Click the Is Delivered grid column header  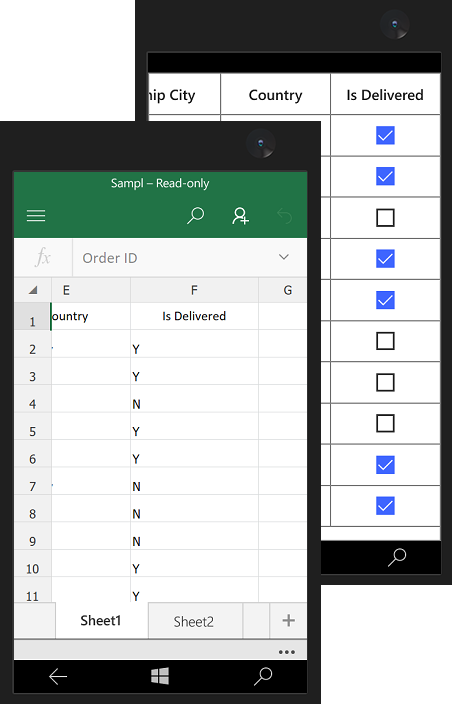tap(385, 95)
